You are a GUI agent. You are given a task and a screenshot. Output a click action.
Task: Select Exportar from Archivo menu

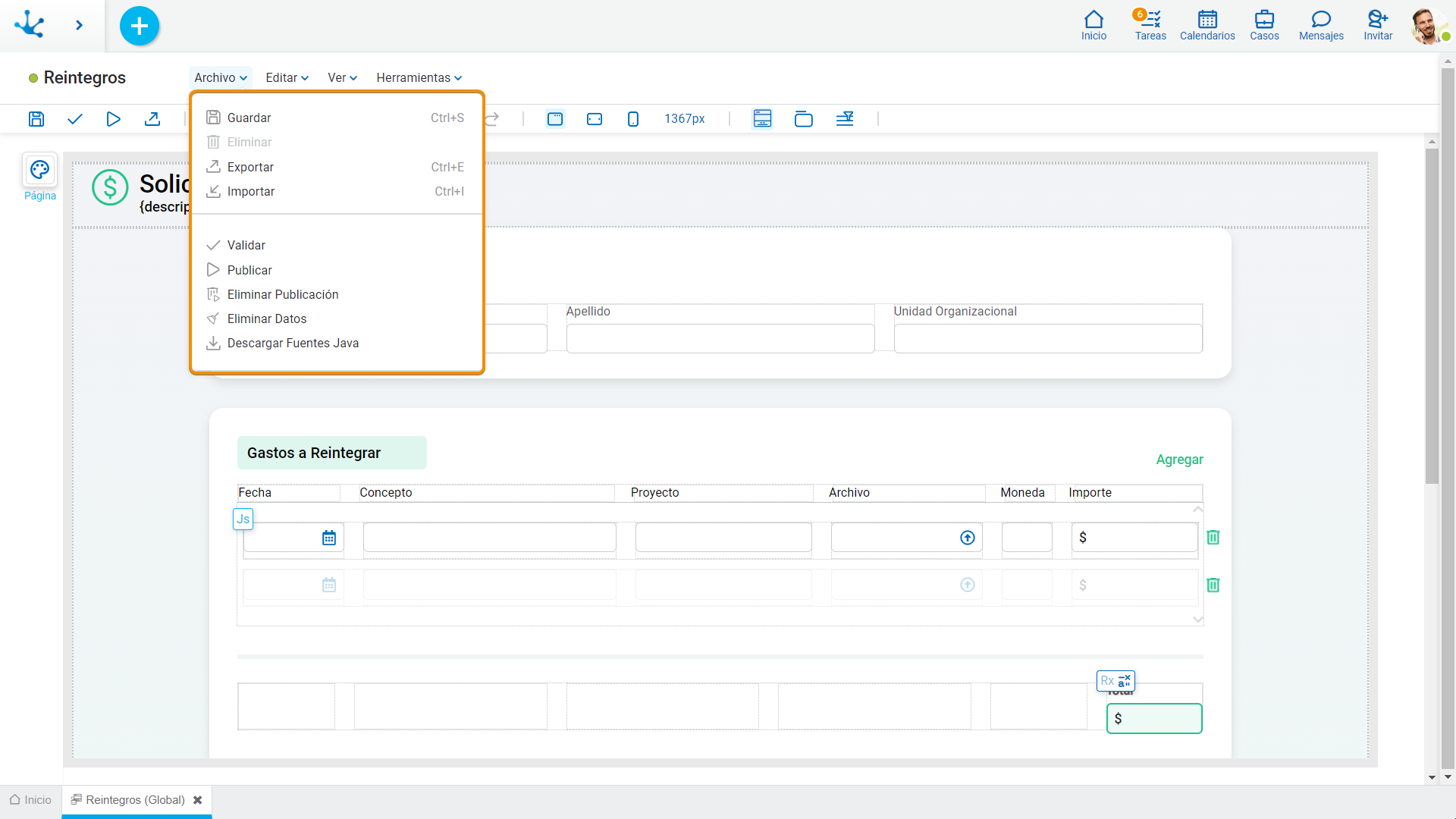250,167
